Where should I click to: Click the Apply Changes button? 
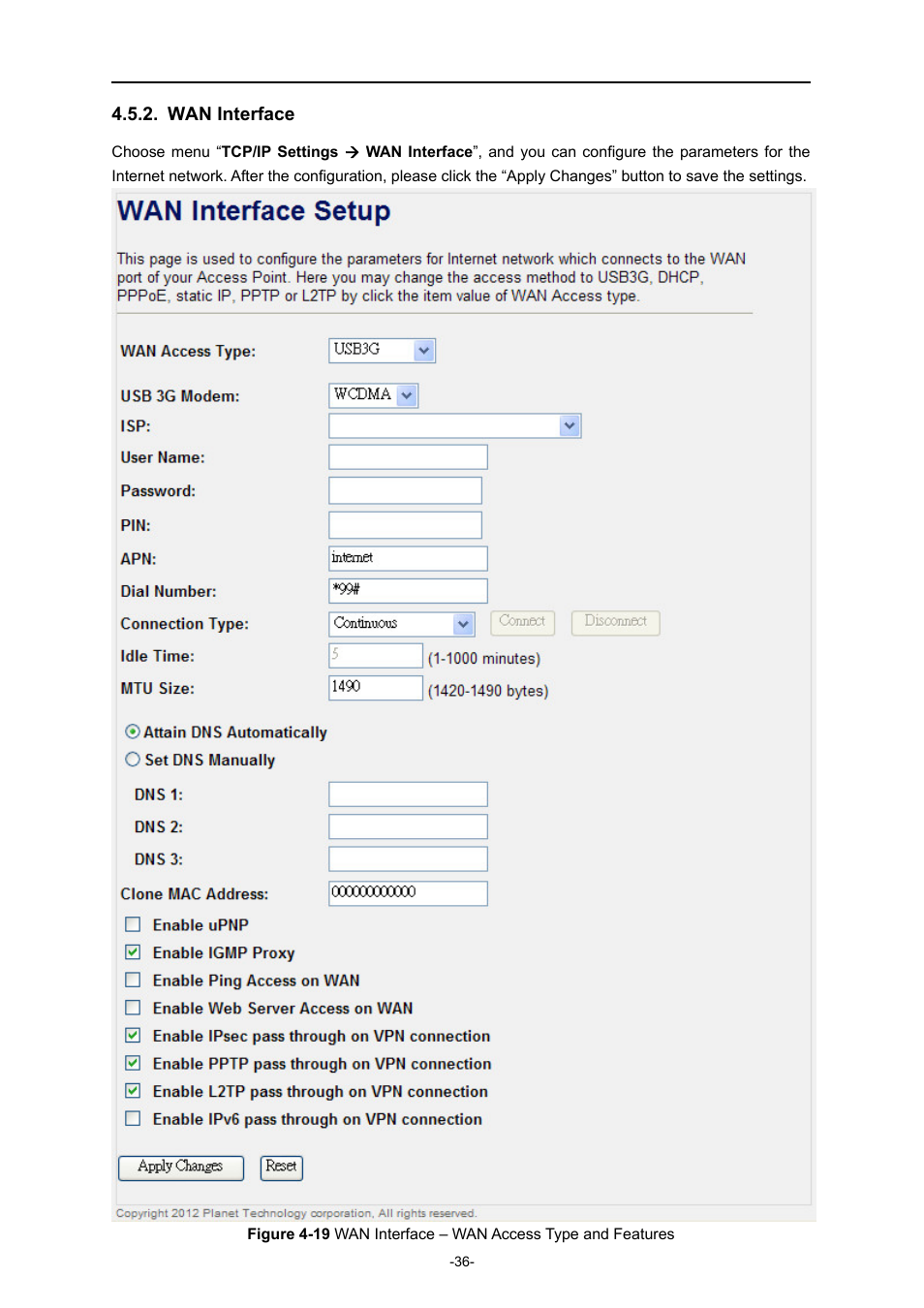(x=181, y=1168)
